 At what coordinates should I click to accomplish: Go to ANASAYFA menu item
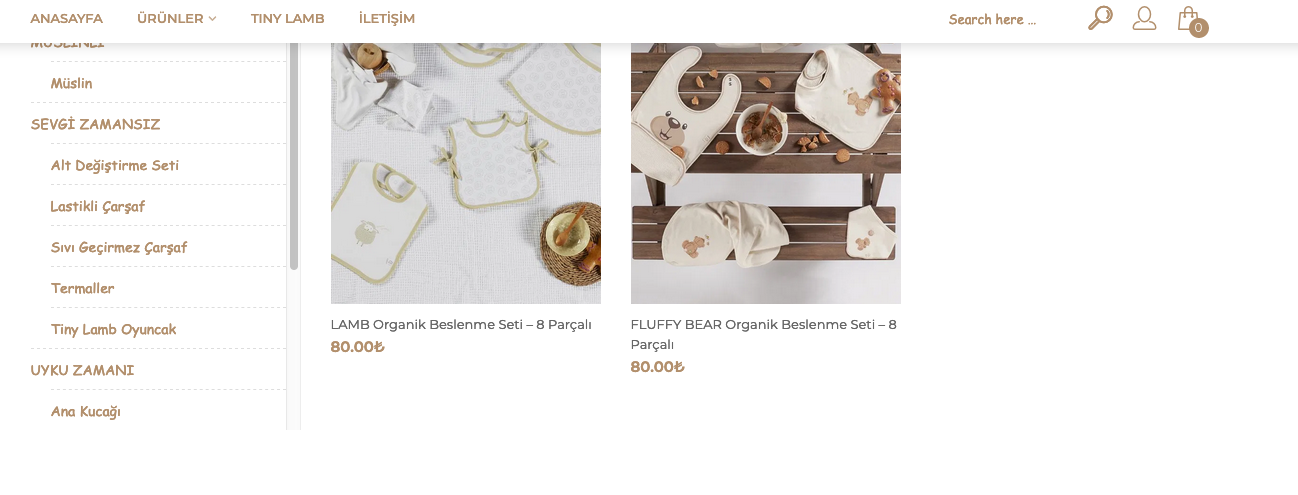[66, 18]
